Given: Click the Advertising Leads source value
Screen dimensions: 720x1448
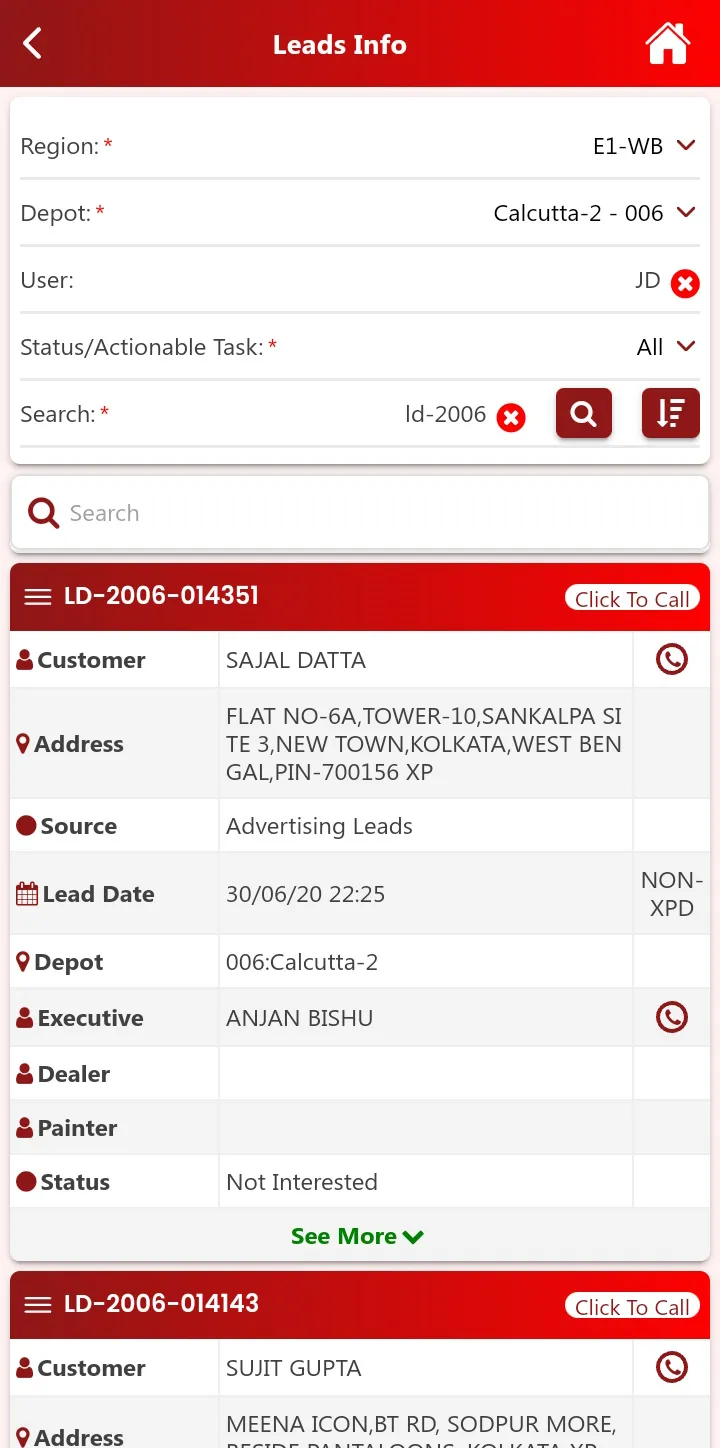Looking at the screenshot, I should 319,826.
